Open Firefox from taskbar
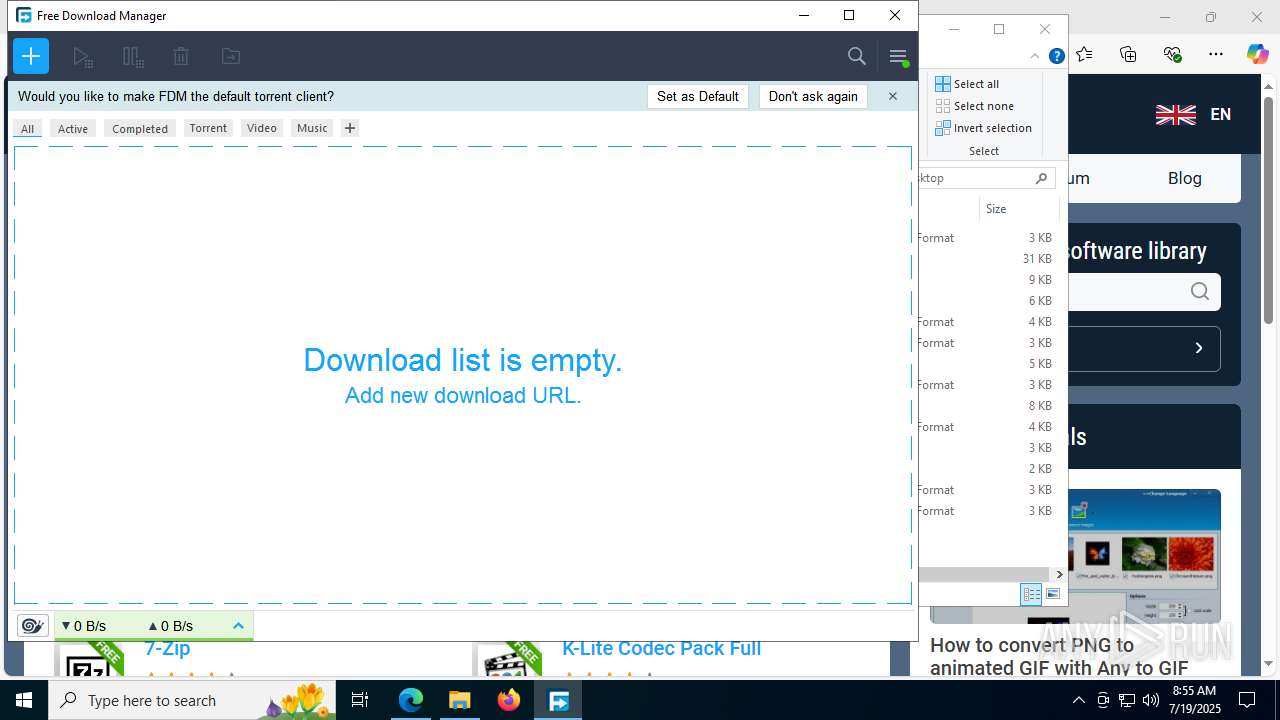1280x720 pixels. click(x=509, y=700)
